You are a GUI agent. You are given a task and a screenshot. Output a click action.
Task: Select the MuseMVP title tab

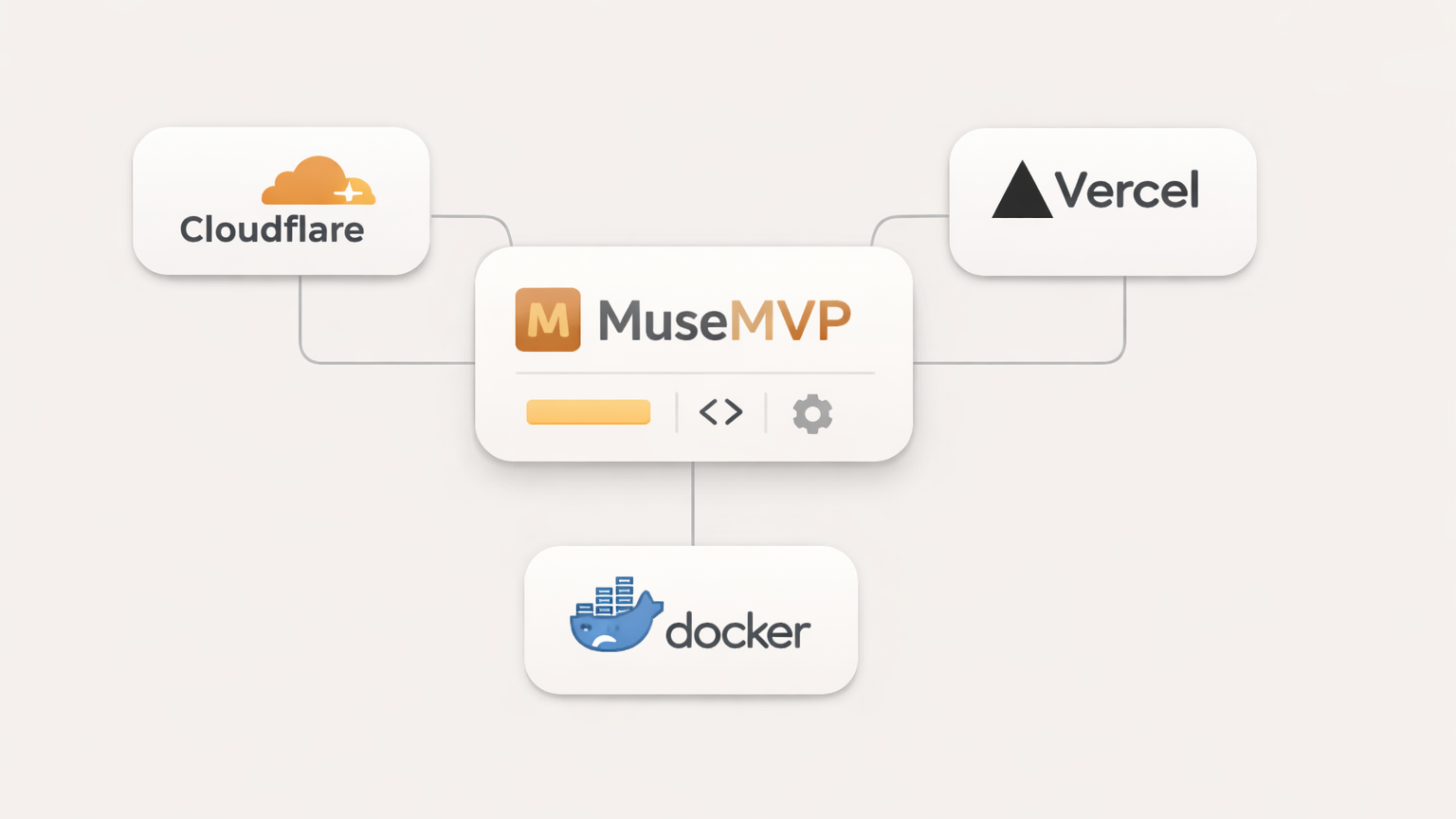point(722,319)
